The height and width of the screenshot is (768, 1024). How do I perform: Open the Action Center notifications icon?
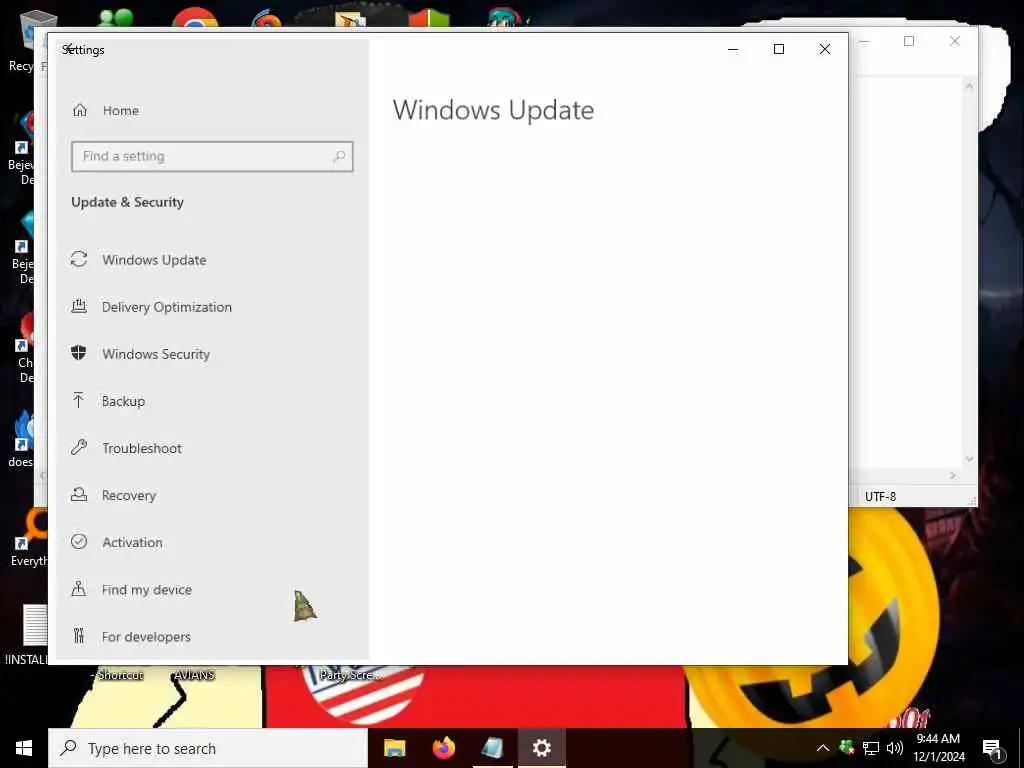(993, 749)
